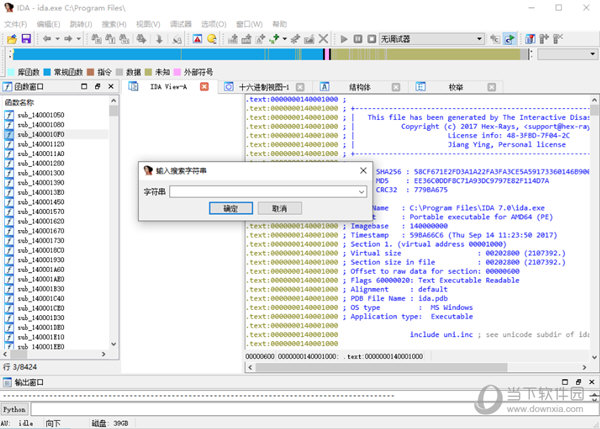Click the blue 常规函数 legend swatch
Screen dimensions: 600x429
(x=47, y=72)
